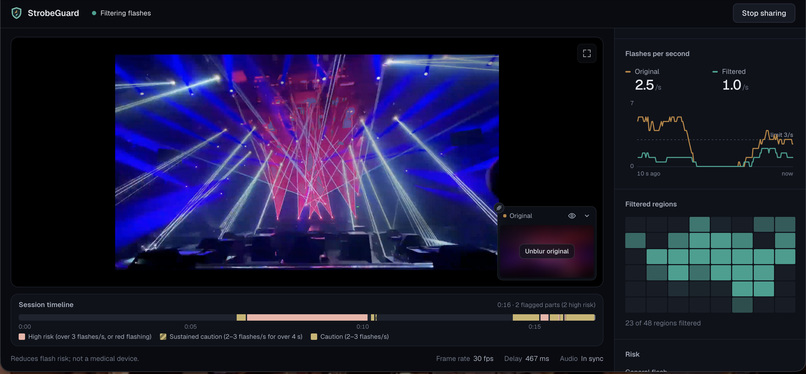Click 'Reduces flash risk; not a medical device' text
Screen dimensions: 806x374
[75, 359]
